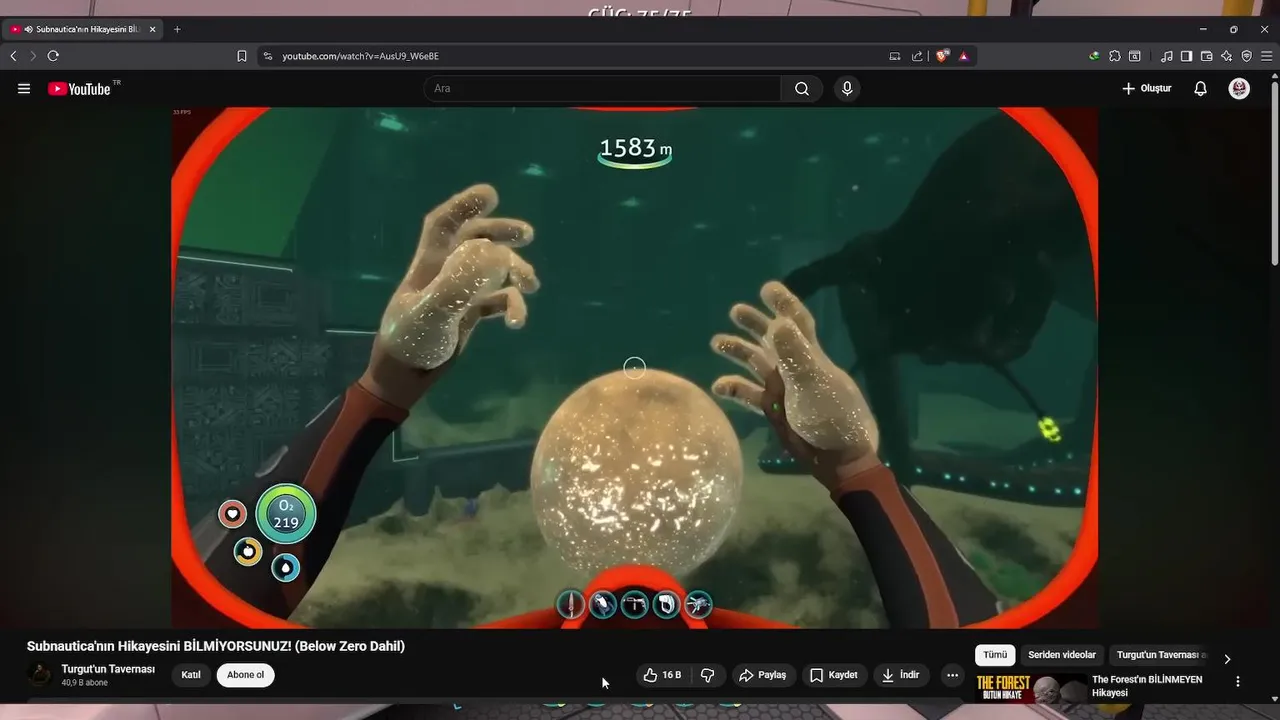Screen dimensions: 1280x720
Task: Download the video with İndir button
Action: point(900,675)
